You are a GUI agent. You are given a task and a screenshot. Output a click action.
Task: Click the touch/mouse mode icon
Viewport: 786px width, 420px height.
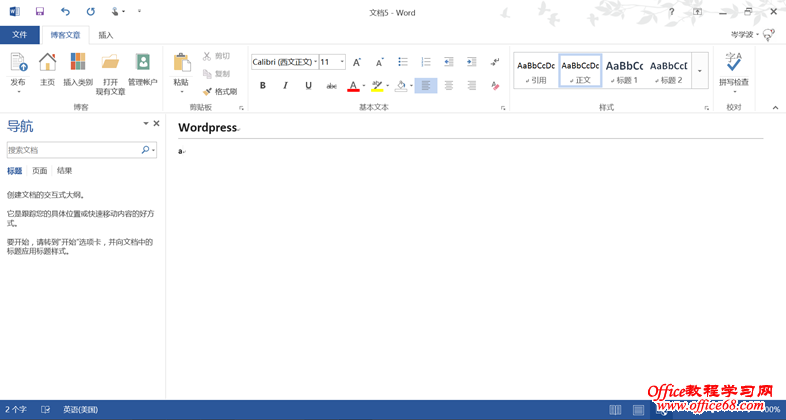point(115,12)
